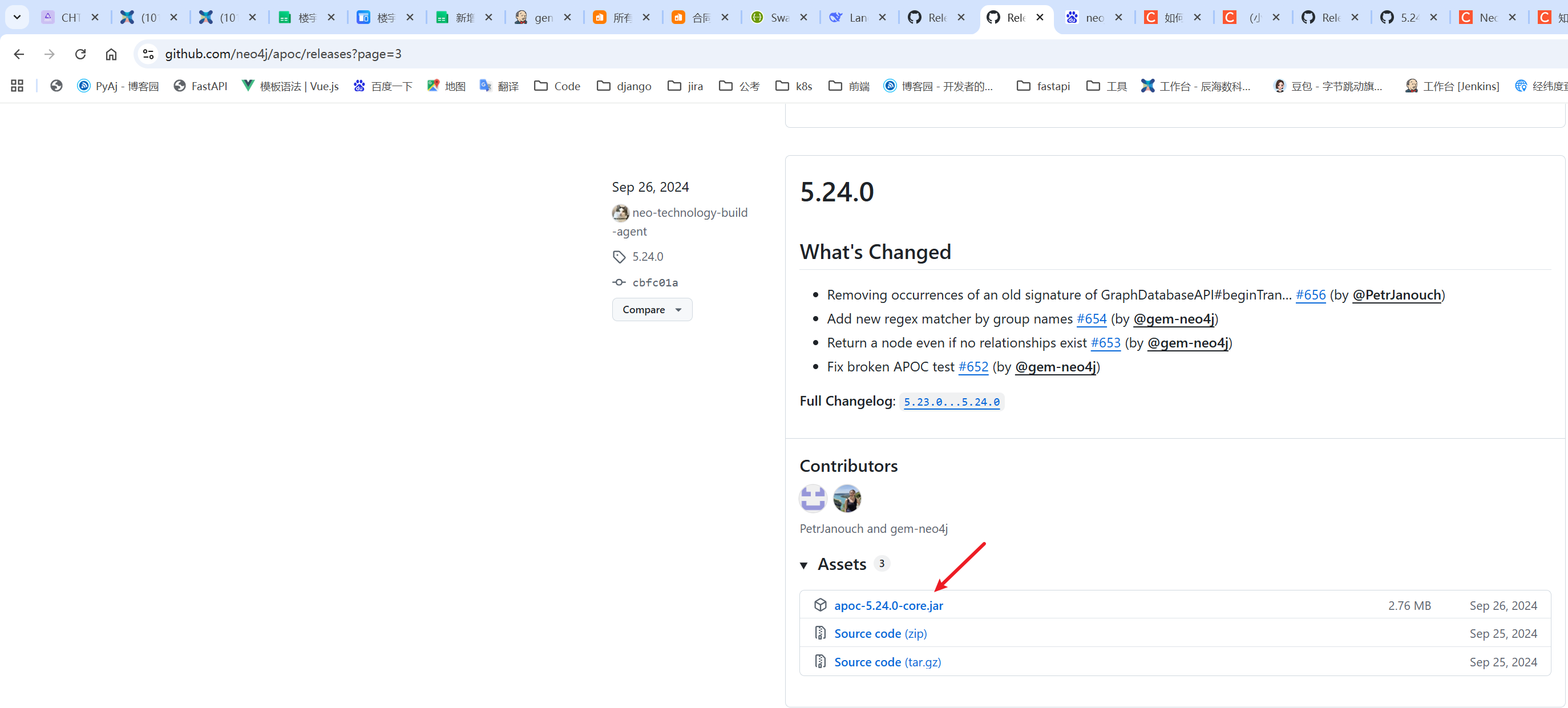Open the apps grid in bookmarks bar
This screenshot has width=1568, height=708.
coord(17,86)
